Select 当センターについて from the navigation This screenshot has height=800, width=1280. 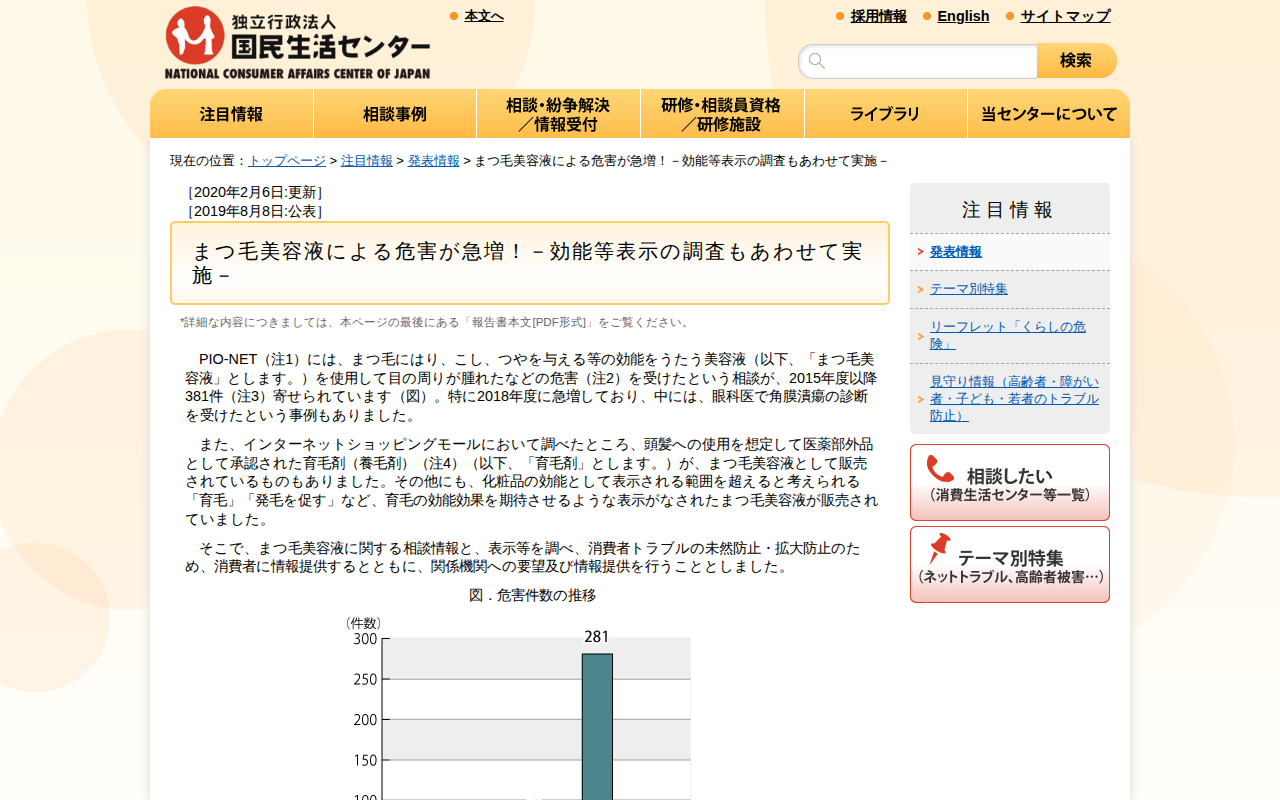coord(1048,113)
